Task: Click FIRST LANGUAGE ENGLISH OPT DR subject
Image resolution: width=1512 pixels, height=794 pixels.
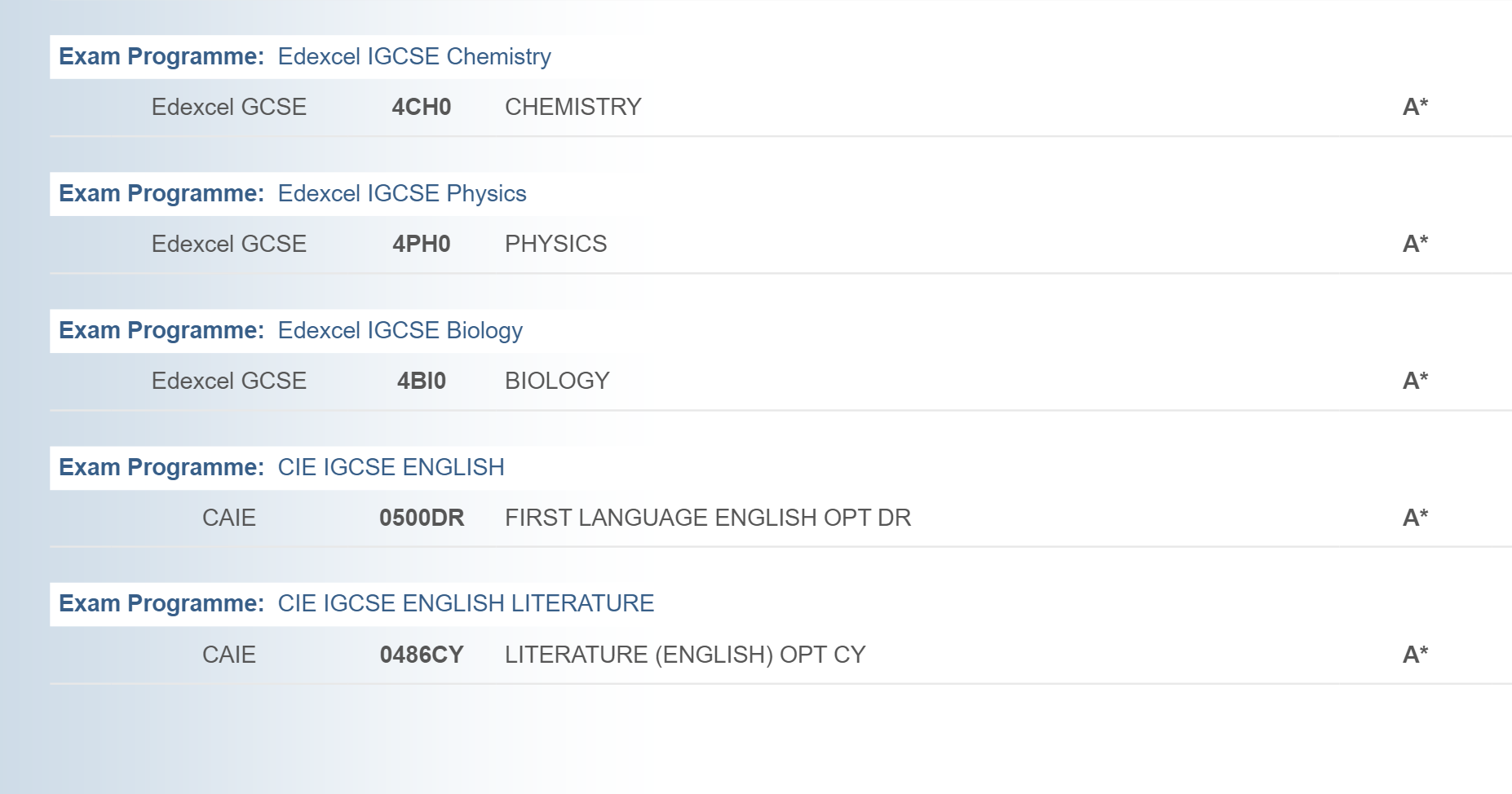Action: point(707,518)
